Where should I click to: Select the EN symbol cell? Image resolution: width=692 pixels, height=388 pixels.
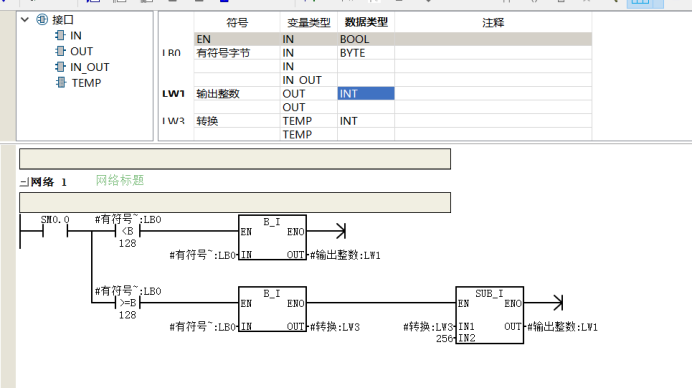tap(237, 39)
